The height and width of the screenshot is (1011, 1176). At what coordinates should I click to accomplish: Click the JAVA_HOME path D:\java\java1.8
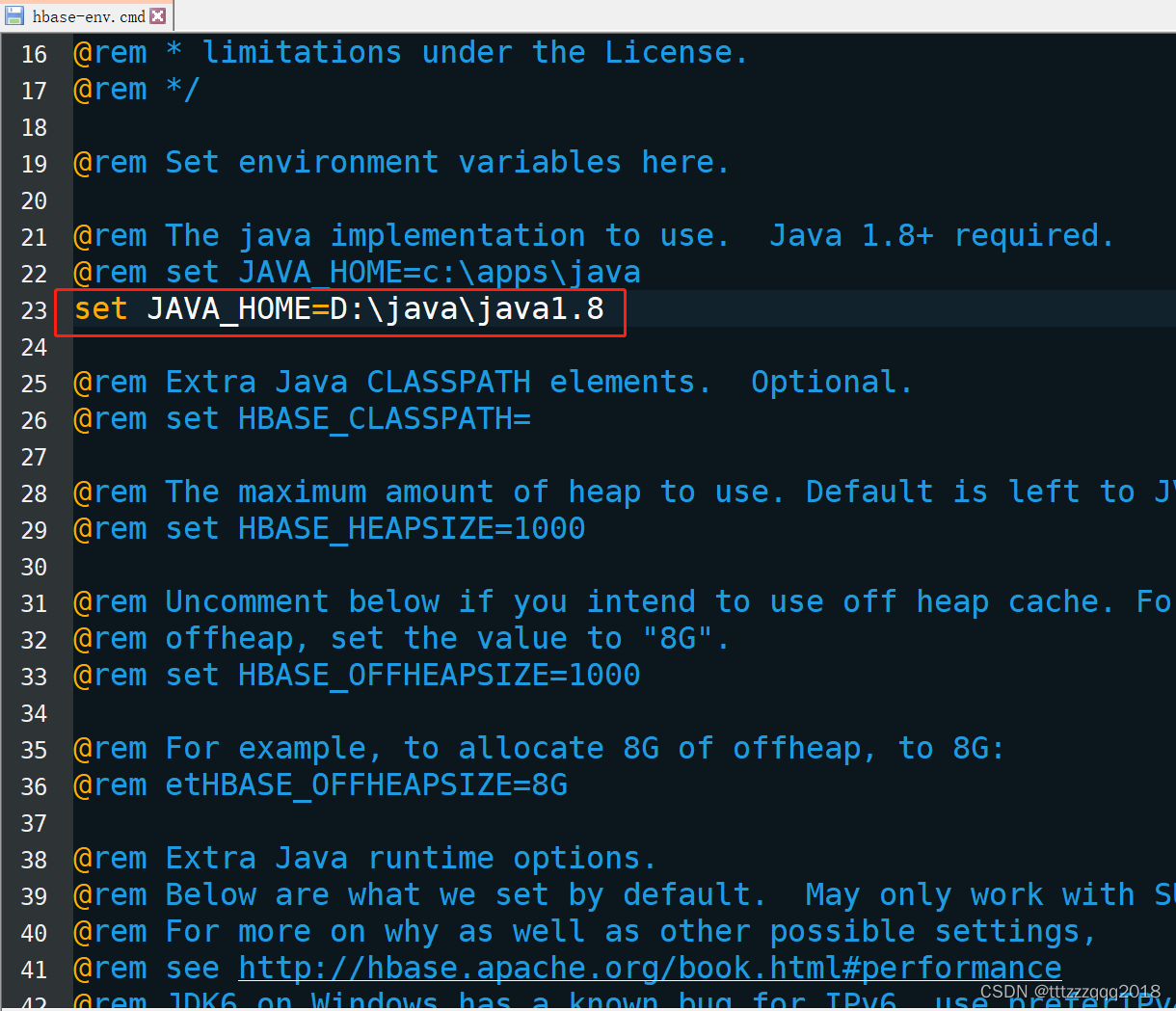(x=472, y=310)
